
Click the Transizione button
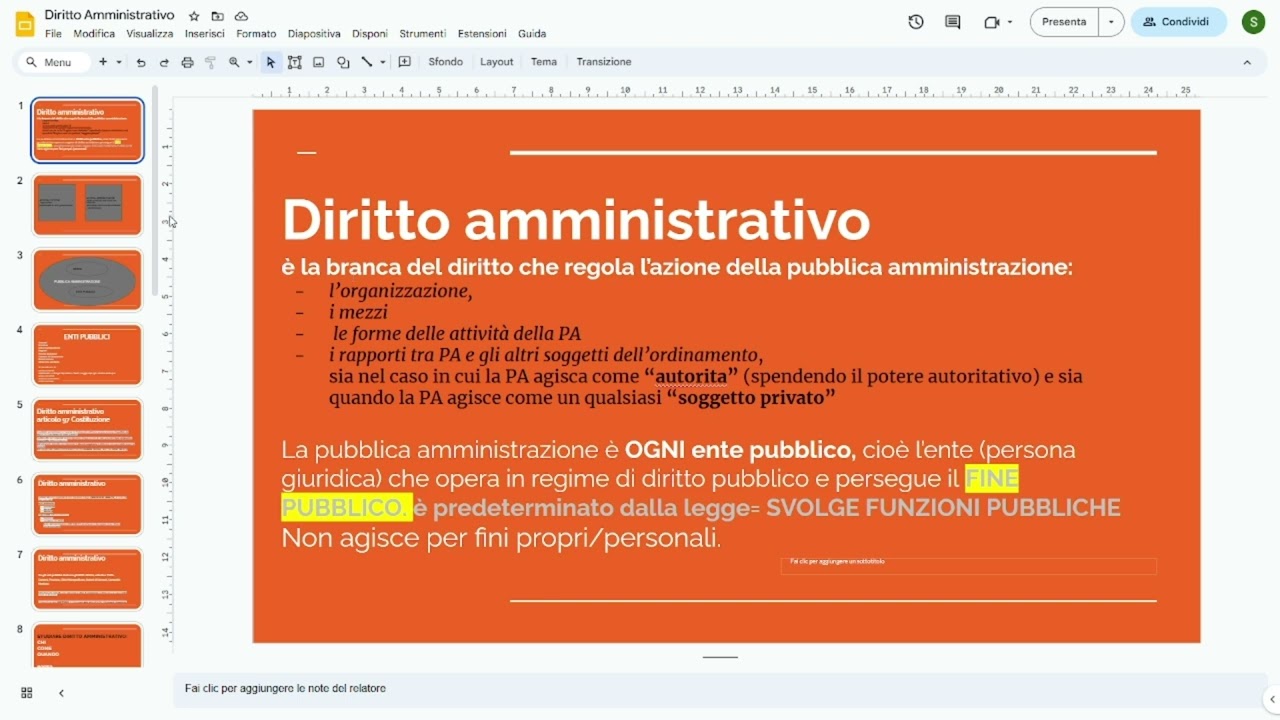(604, 62)
